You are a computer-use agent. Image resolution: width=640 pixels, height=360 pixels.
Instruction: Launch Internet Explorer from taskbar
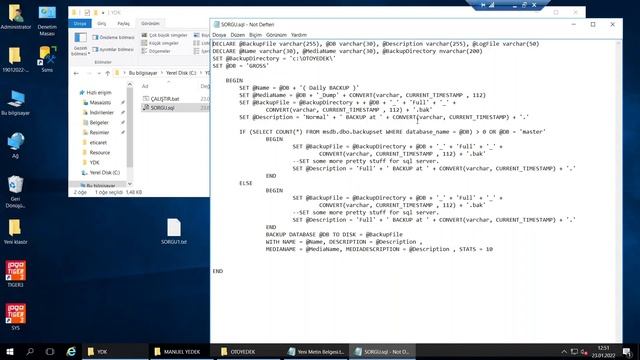[x=71, y=351]
